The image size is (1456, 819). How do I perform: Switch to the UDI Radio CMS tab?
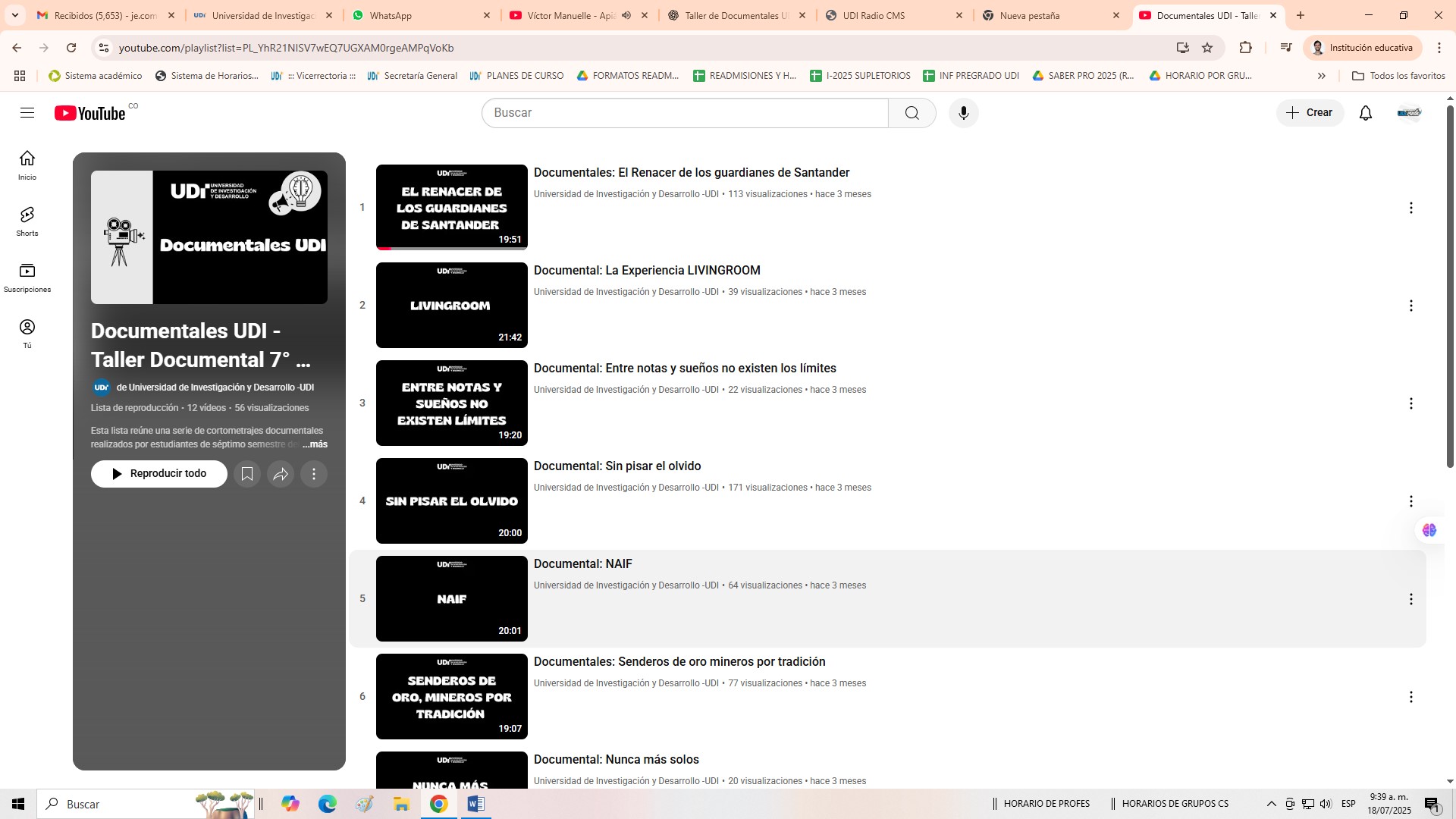point(874,15)
